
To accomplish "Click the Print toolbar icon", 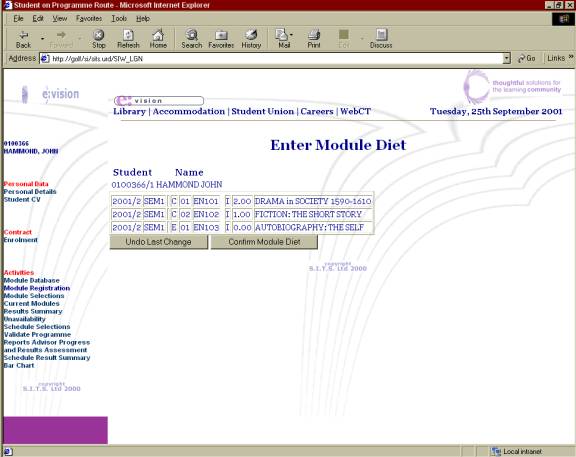I will click(x=314, y=39).
